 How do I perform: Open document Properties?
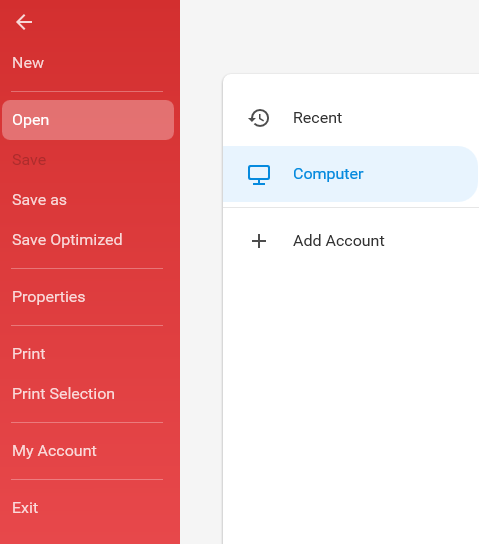[x=49, y=297]
